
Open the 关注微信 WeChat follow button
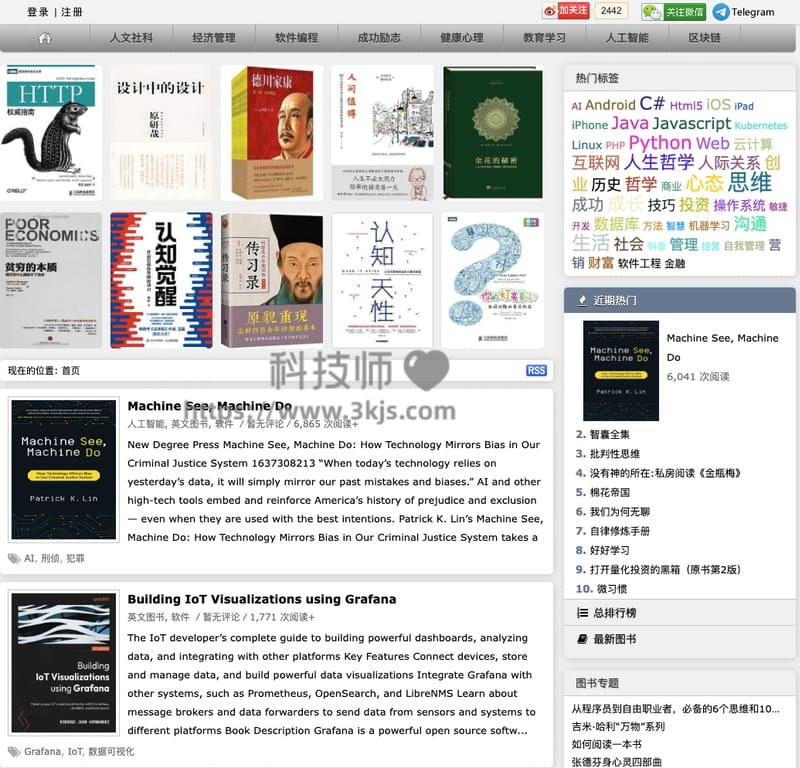[673, 12]
